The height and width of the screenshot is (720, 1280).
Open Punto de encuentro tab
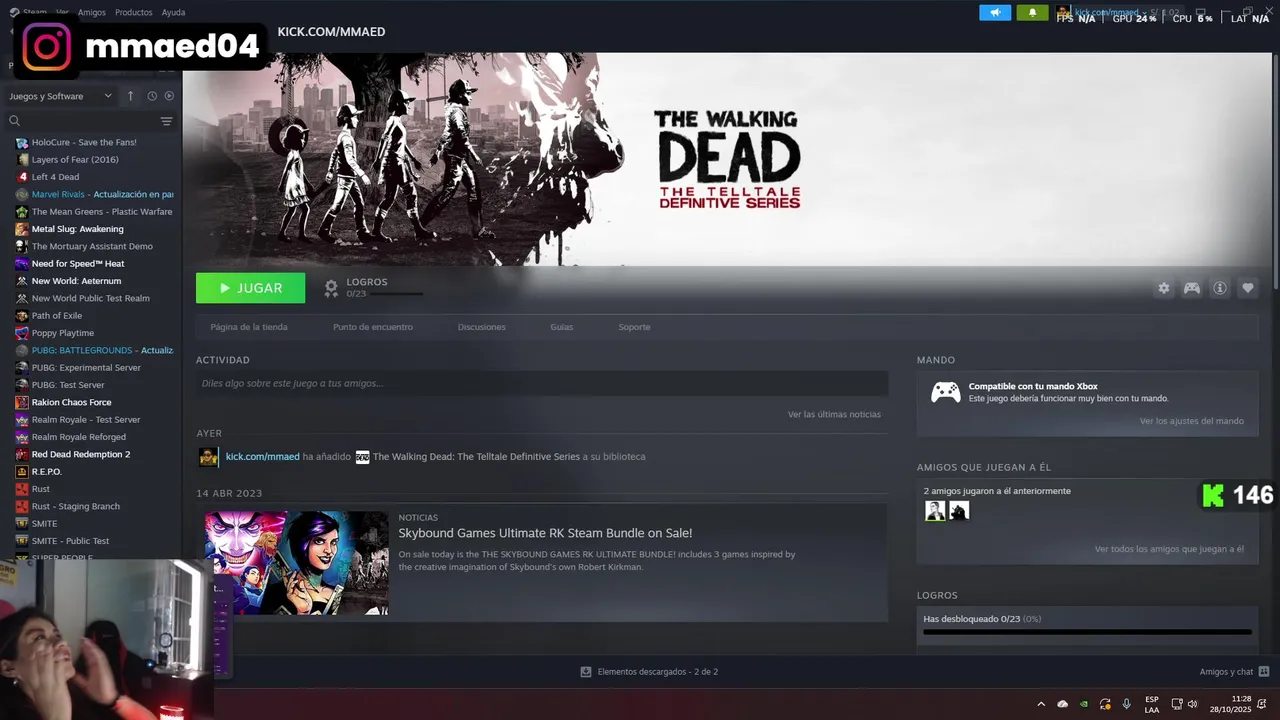click(x=373, y=327)
